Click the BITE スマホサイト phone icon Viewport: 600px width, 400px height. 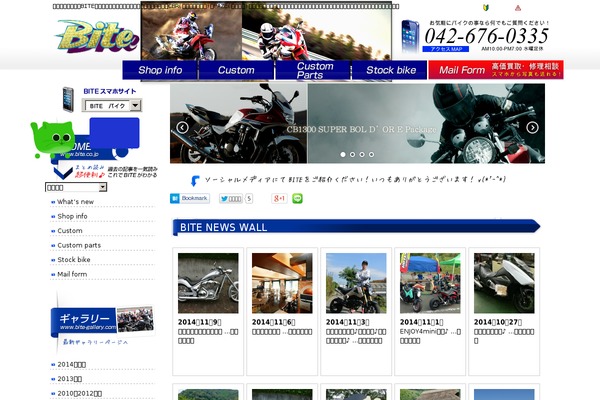tap(68, 100)
